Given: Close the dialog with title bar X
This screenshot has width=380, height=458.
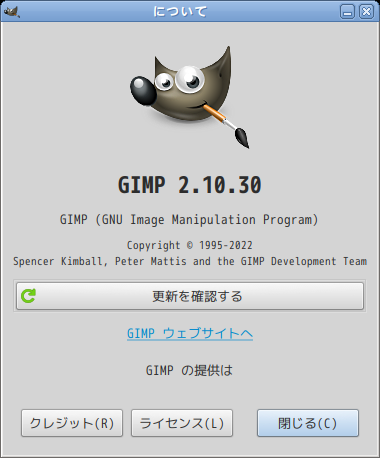Looking at the screenshot, I should 366,12.
